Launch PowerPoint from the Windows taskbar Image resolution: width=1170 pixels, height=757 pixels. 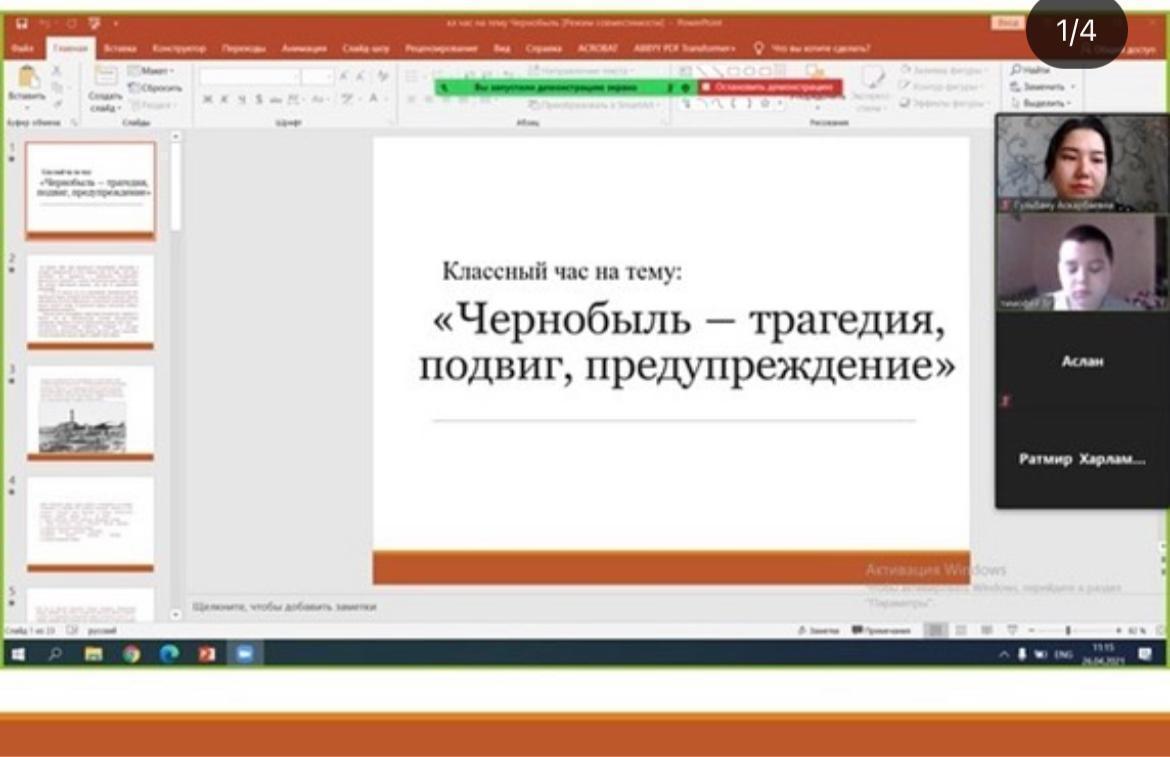point(207,654)
